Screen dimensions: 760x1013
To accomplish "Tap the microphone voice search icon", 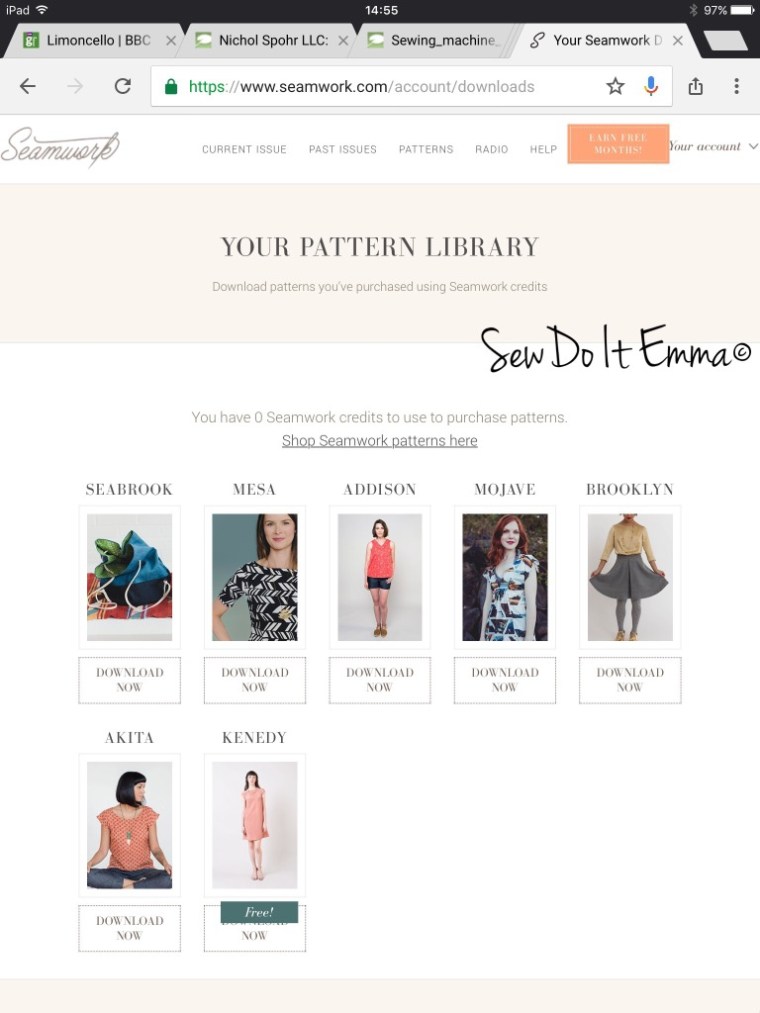I will (651, 86).
